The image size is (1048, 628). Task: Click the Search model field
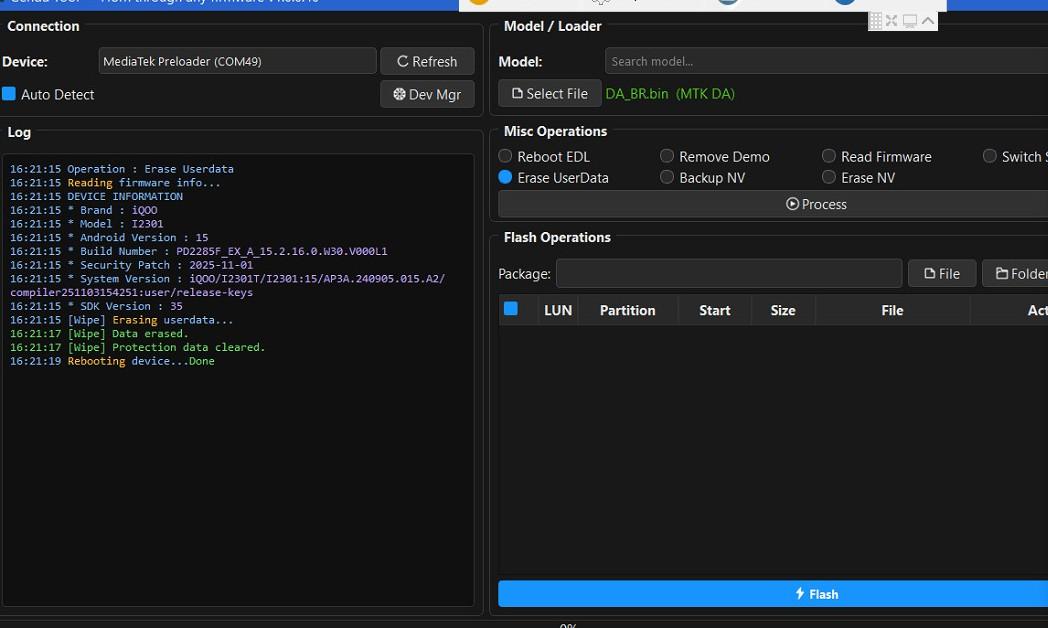[825, 61]
